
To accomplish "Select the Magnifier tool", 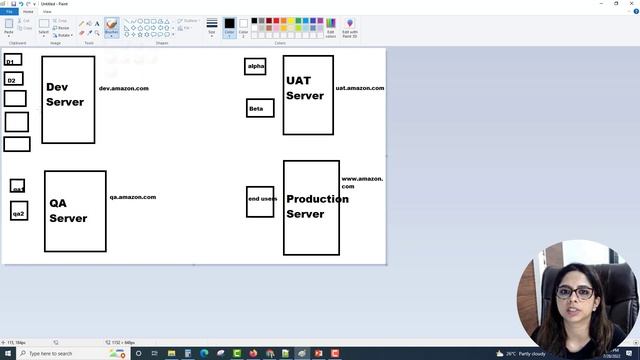I will pyautogui.click(x=97, y=33).
